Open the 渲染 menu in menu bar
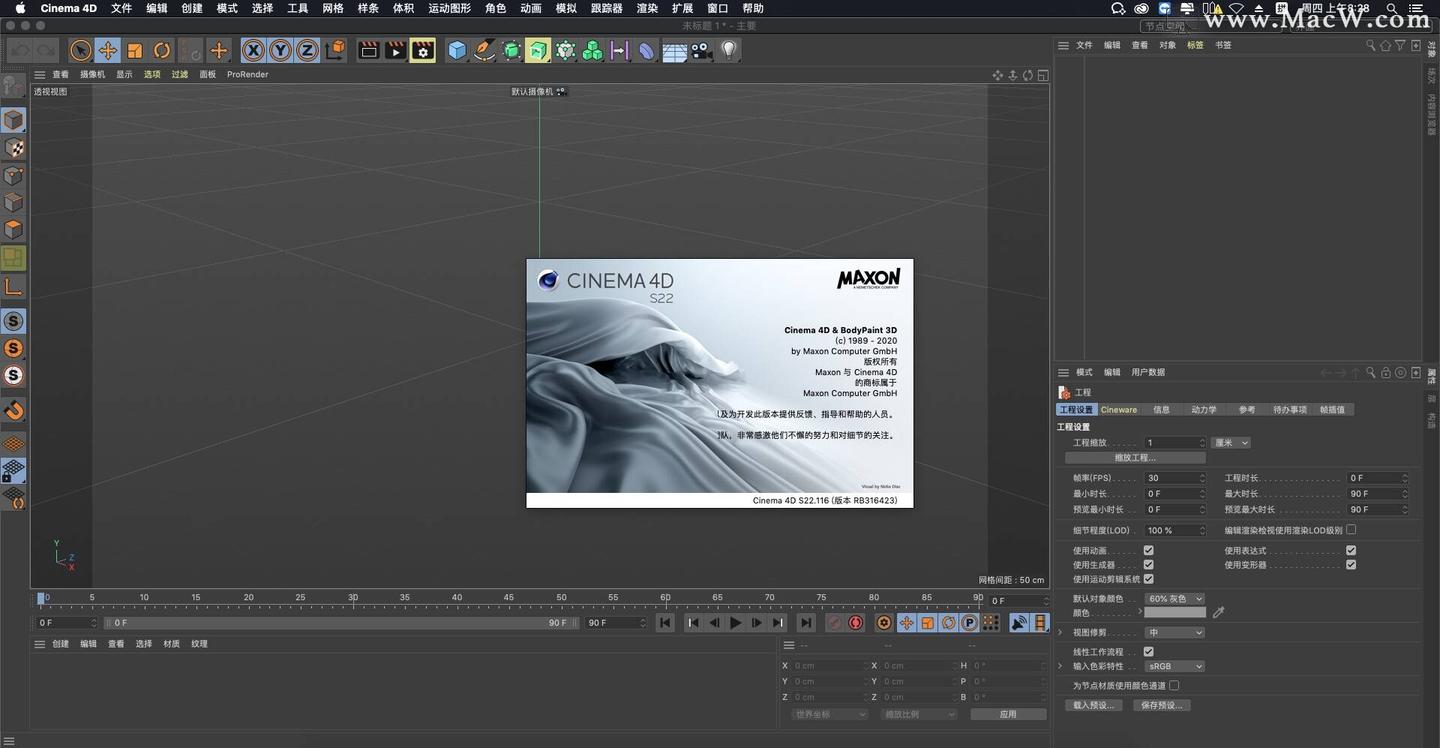 647,8
